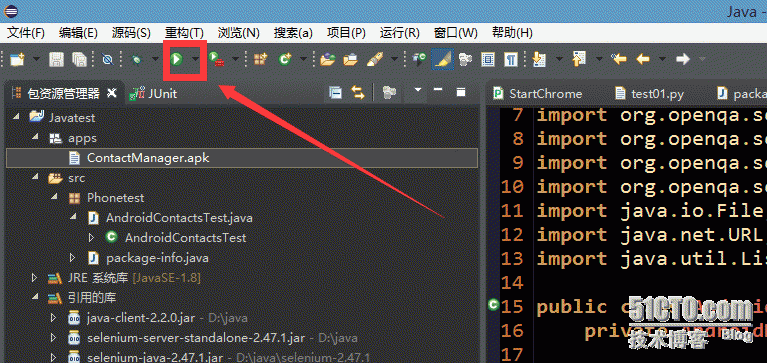767x363 pixels.
Task: Open the 编辑(E) menu
Action: [78, 33]
